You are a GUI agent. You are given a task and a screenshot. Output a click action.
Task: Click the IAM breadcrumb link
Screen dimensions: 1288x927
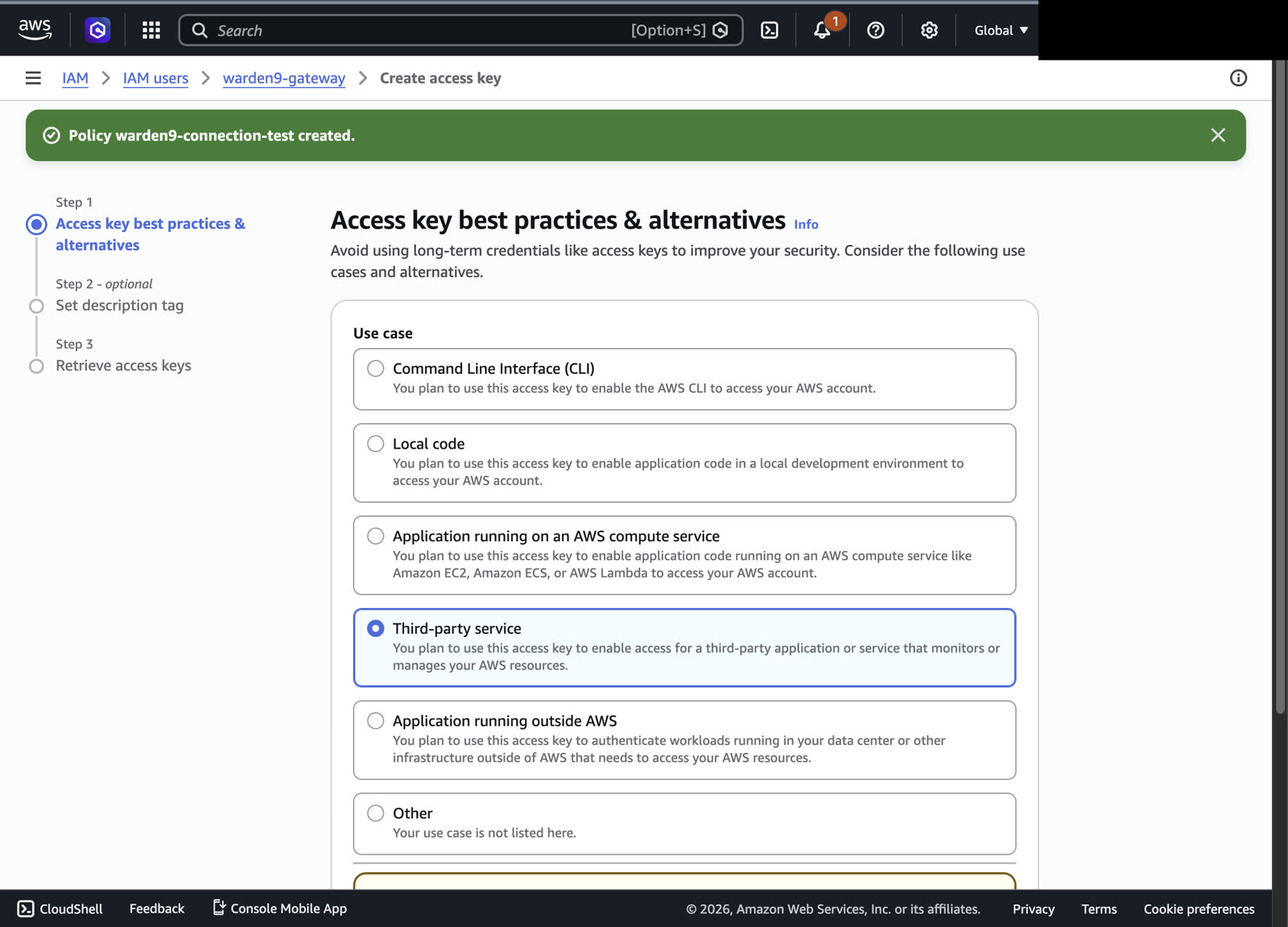[76, 78]
